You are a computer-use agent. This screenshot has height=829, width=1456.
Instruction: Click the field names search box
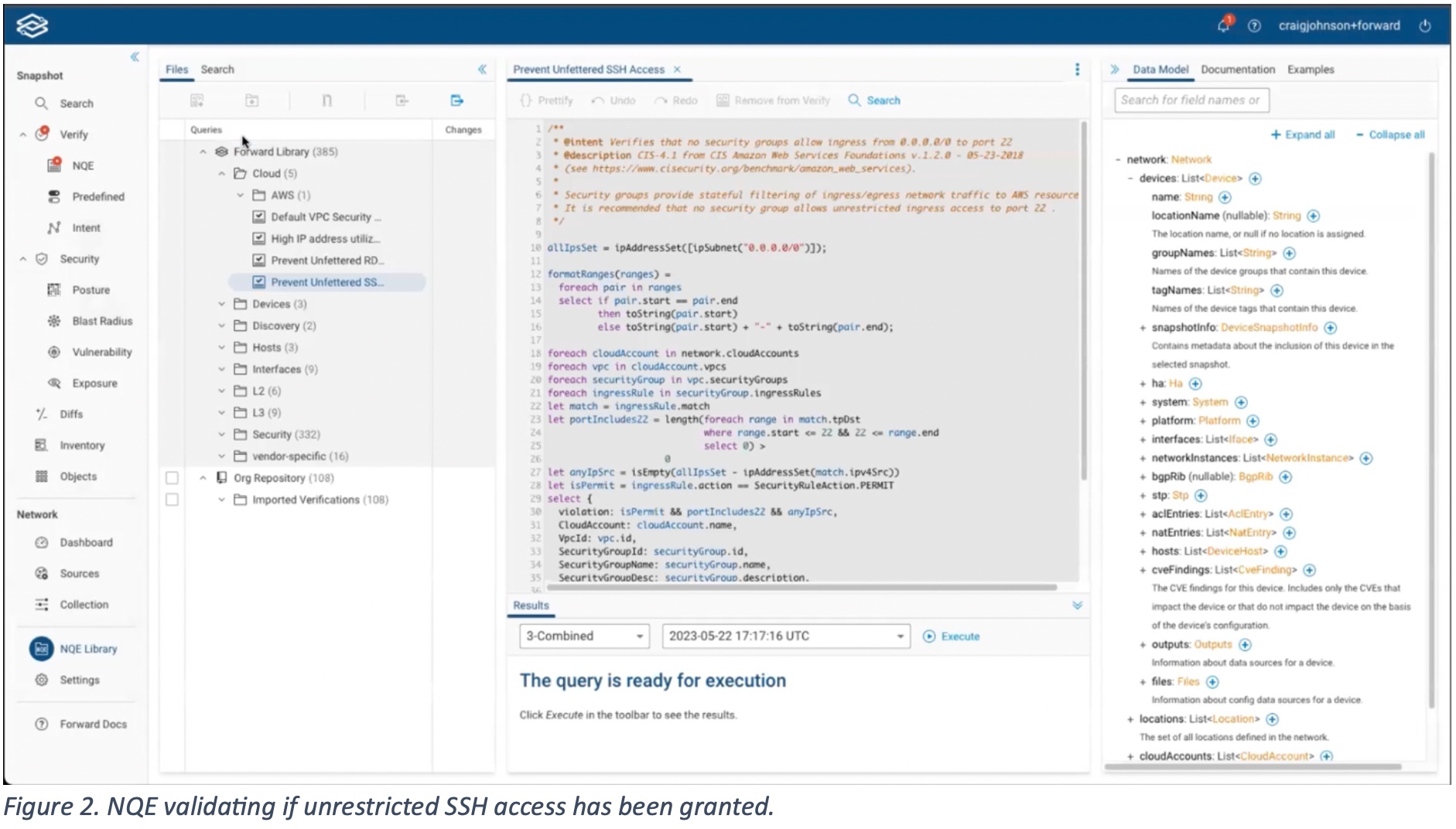pyautogui.click(x=1191, y=100)
